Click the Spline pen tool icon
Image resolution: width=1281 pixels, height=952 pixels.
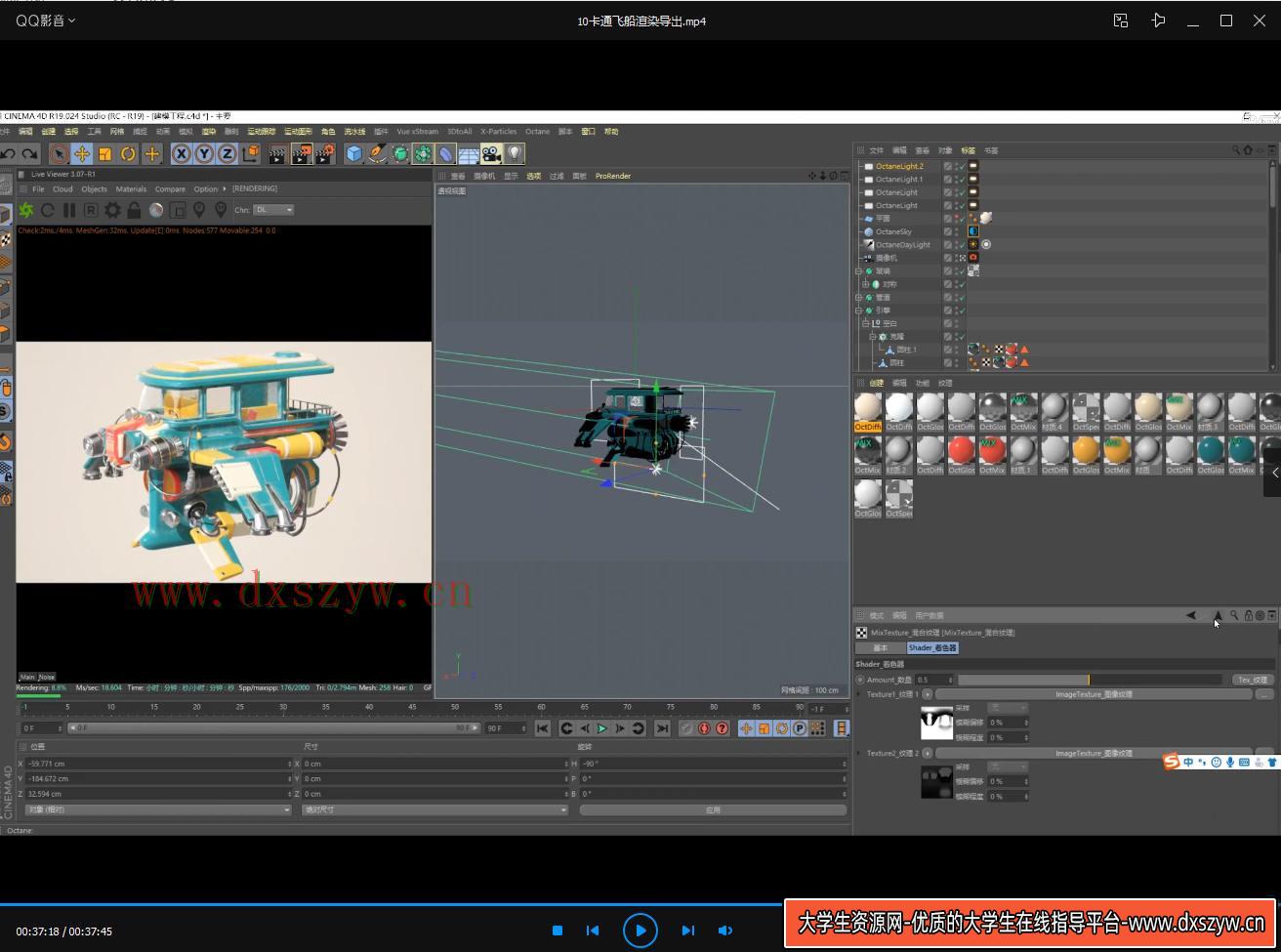377,153
